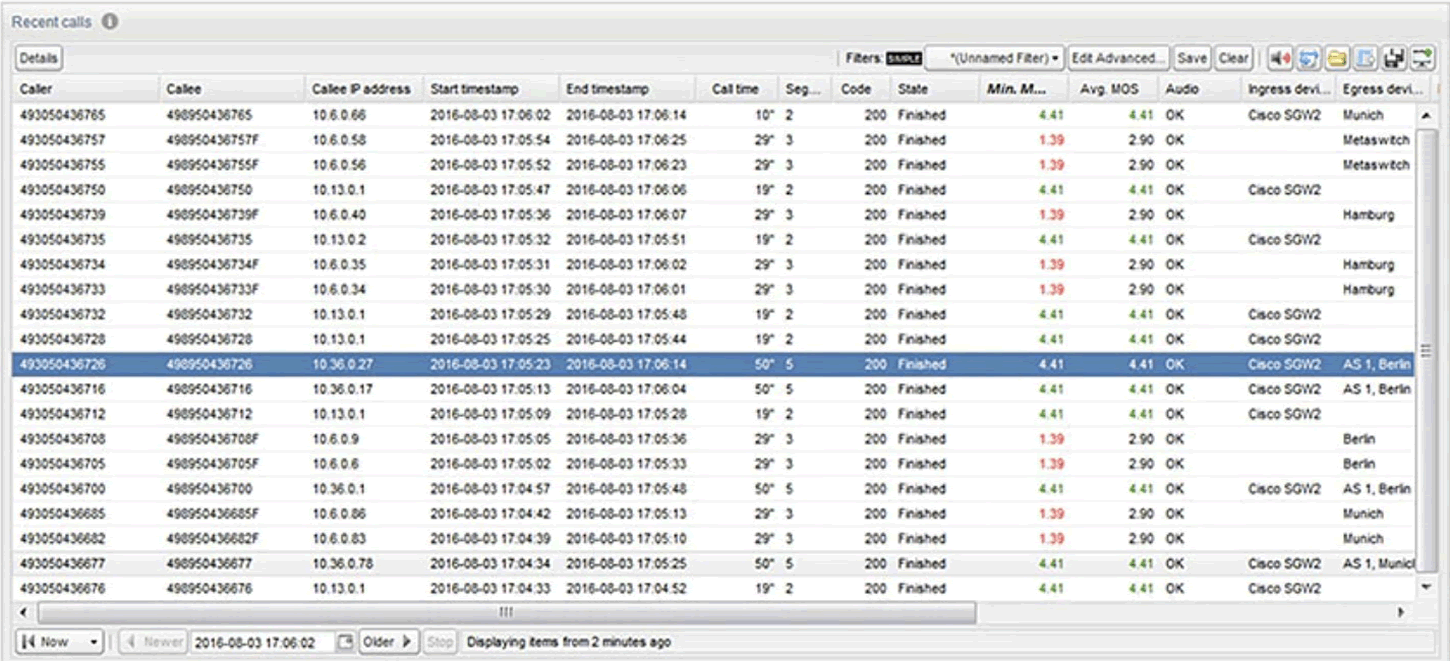
Task: Click the Details button
Action: 38,58
